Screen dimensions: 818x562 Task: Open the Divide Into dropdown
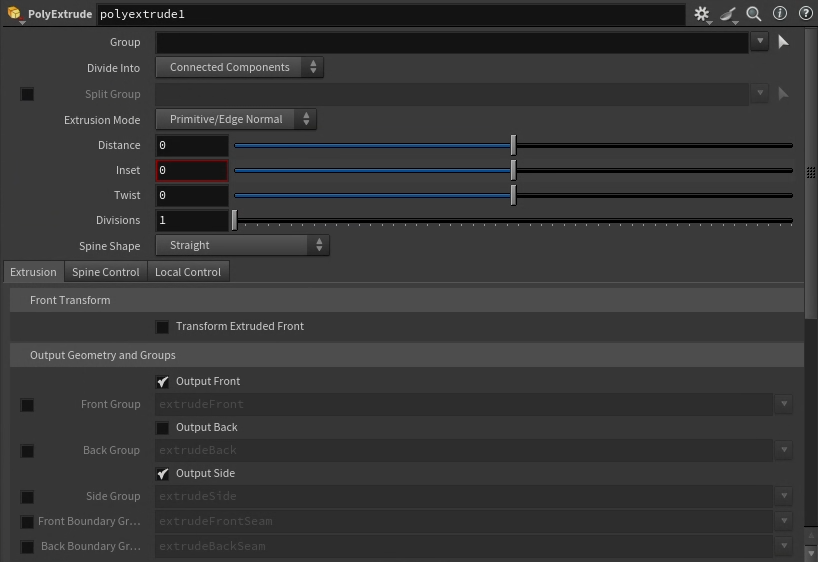239,67
